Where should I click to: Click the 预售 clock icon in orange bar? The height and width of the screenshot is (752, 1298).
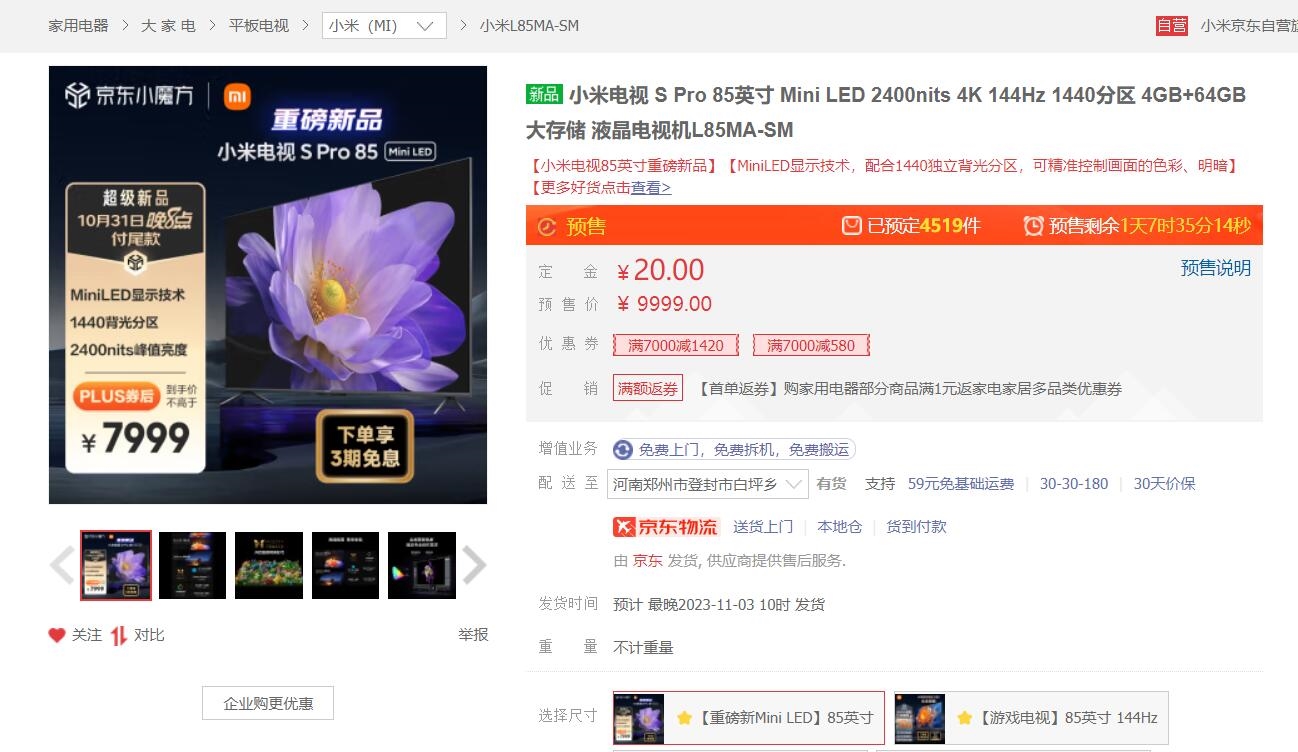pos(546,226)
